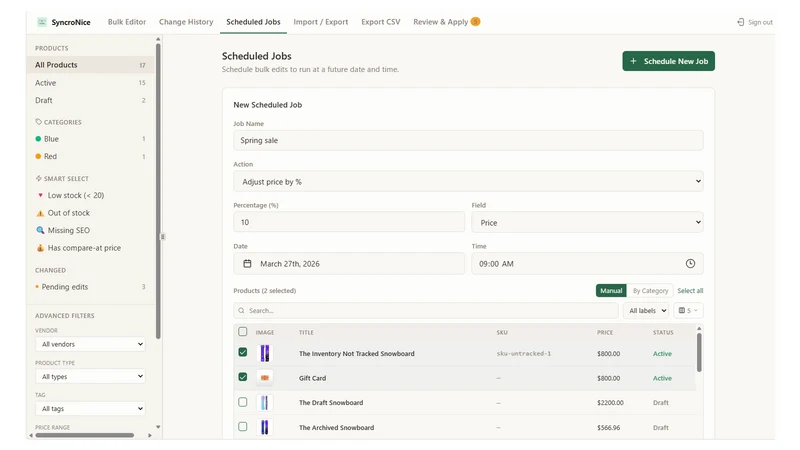Click the price '$566.96'
Image resolution: width=800 pixels, height=450 pixels.
tap(609, 428)
